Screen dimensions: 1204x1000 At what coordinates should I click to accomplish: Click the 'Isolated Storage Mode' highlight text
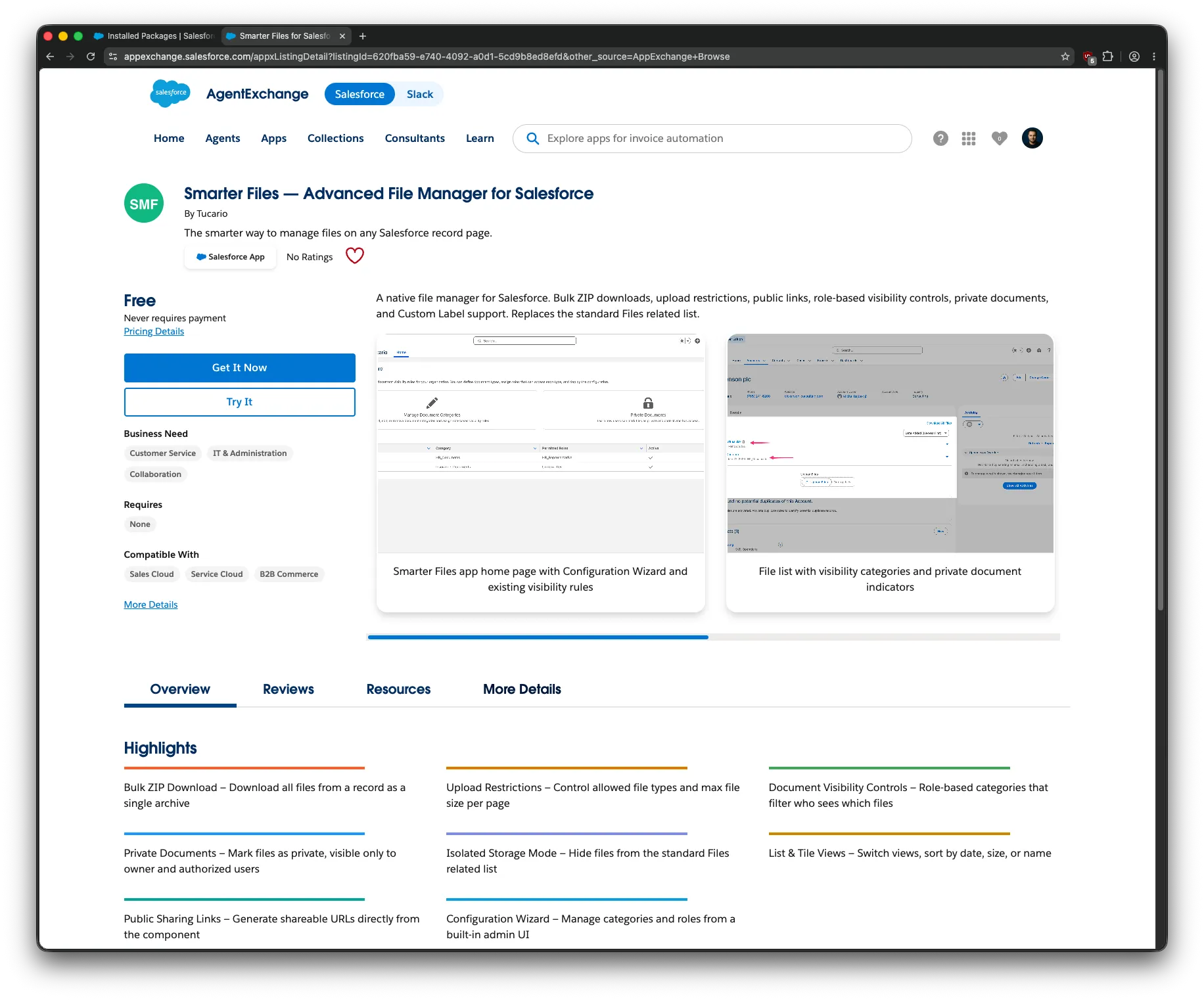[588, 861]
